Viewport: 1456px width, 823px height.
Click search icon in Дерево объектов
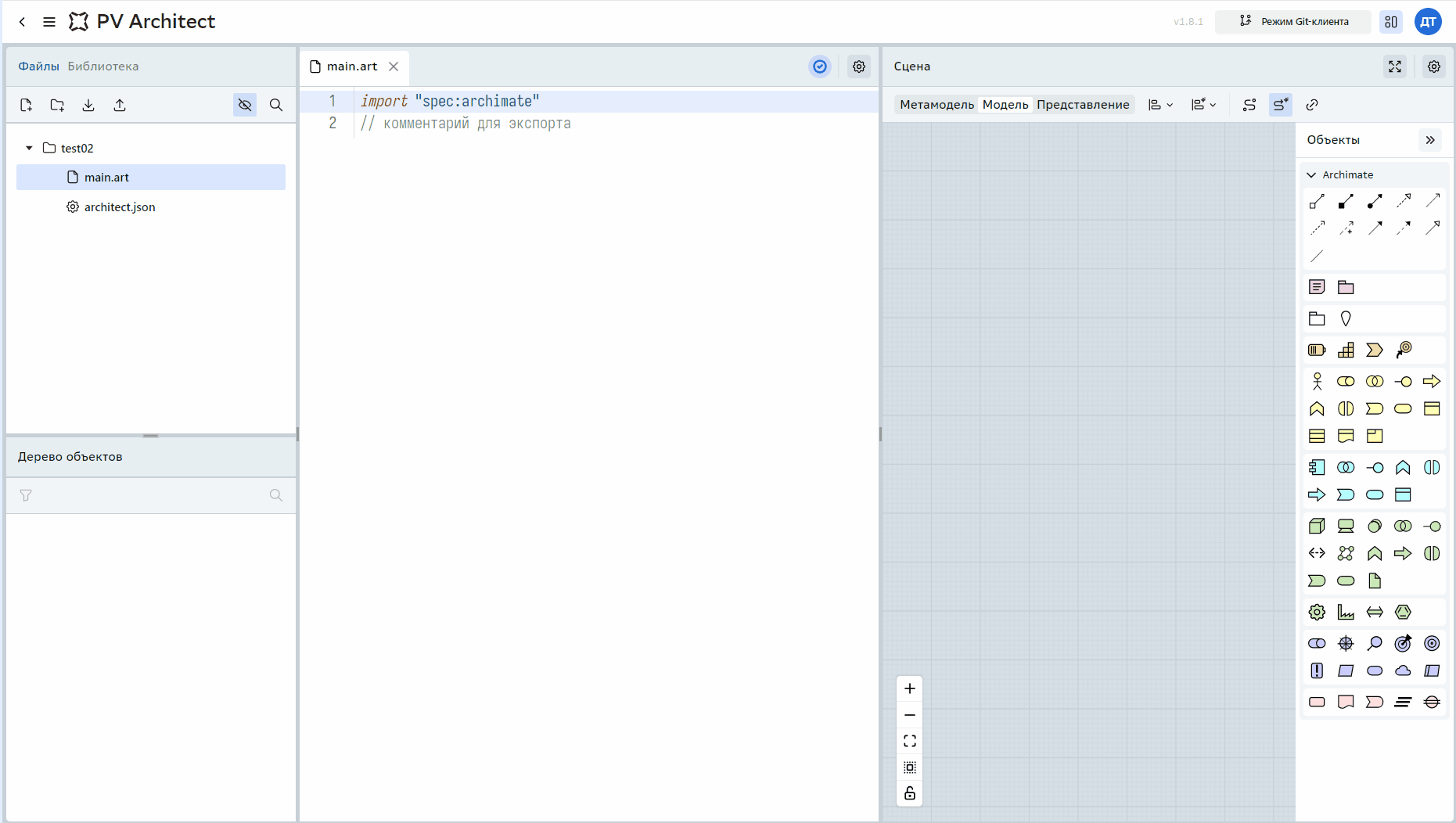point(276,495)
